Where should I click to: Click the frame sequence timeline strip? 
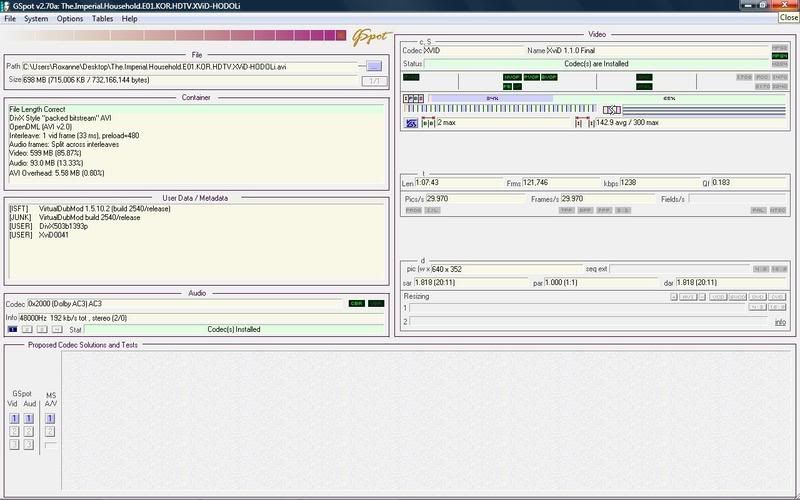(x=500, y=109)
